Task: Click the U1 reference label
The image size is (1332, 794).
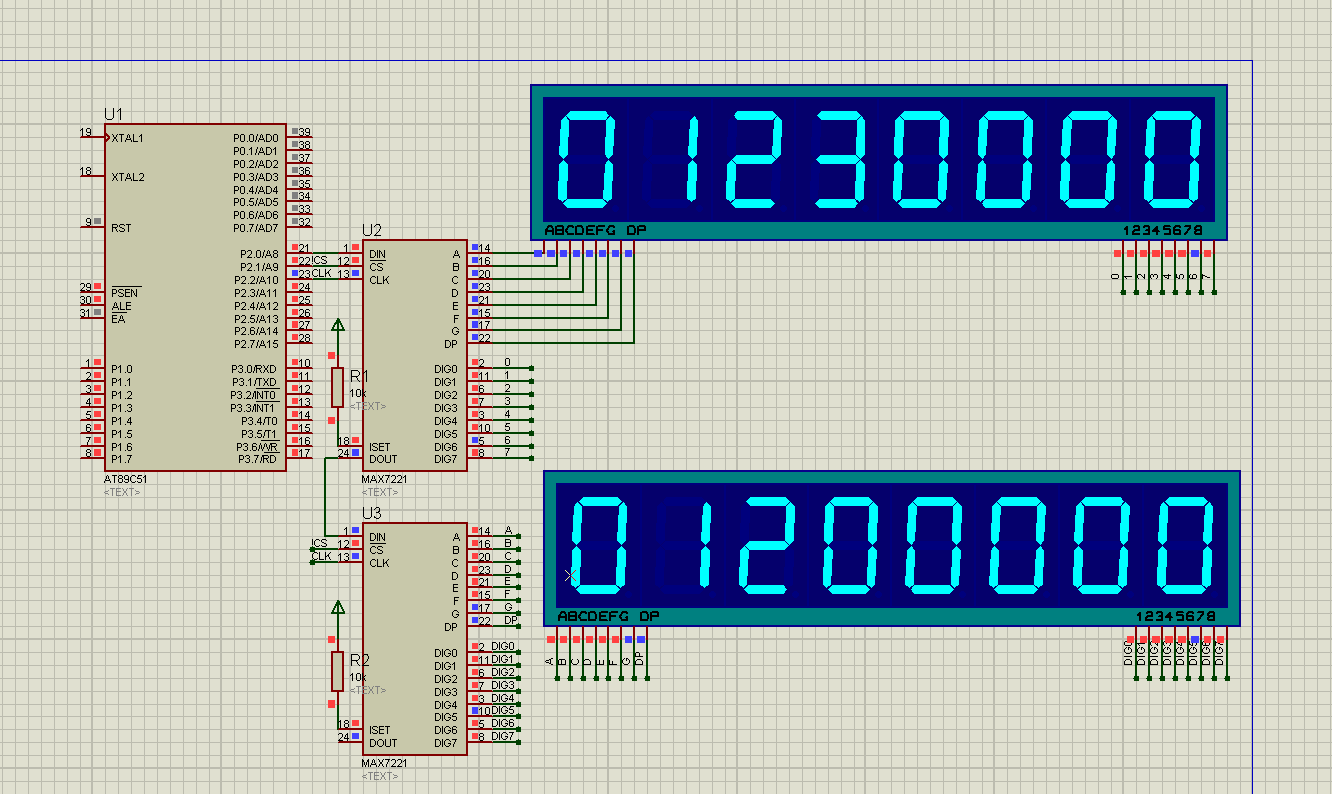Action: coord(114,115)
